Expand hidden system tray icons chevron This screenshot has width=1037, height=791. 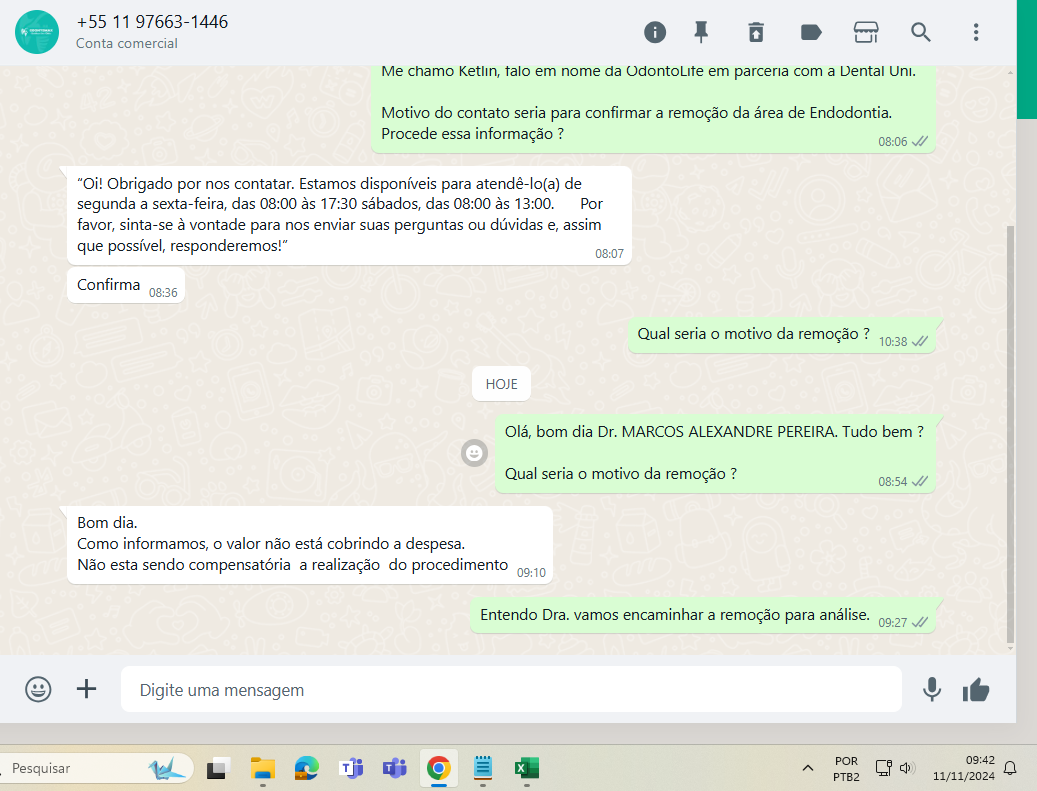[x=808, y=768]
